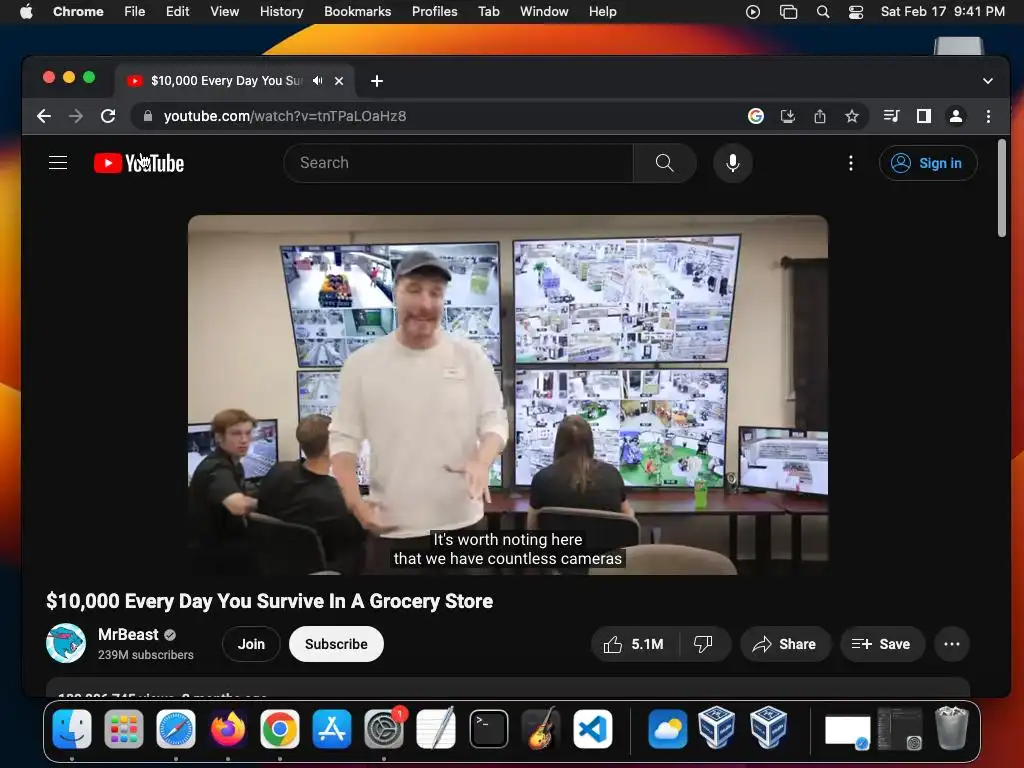Launch Finder from the Dock
Viewport: 1024px width, 768px height.
[72, 729]
